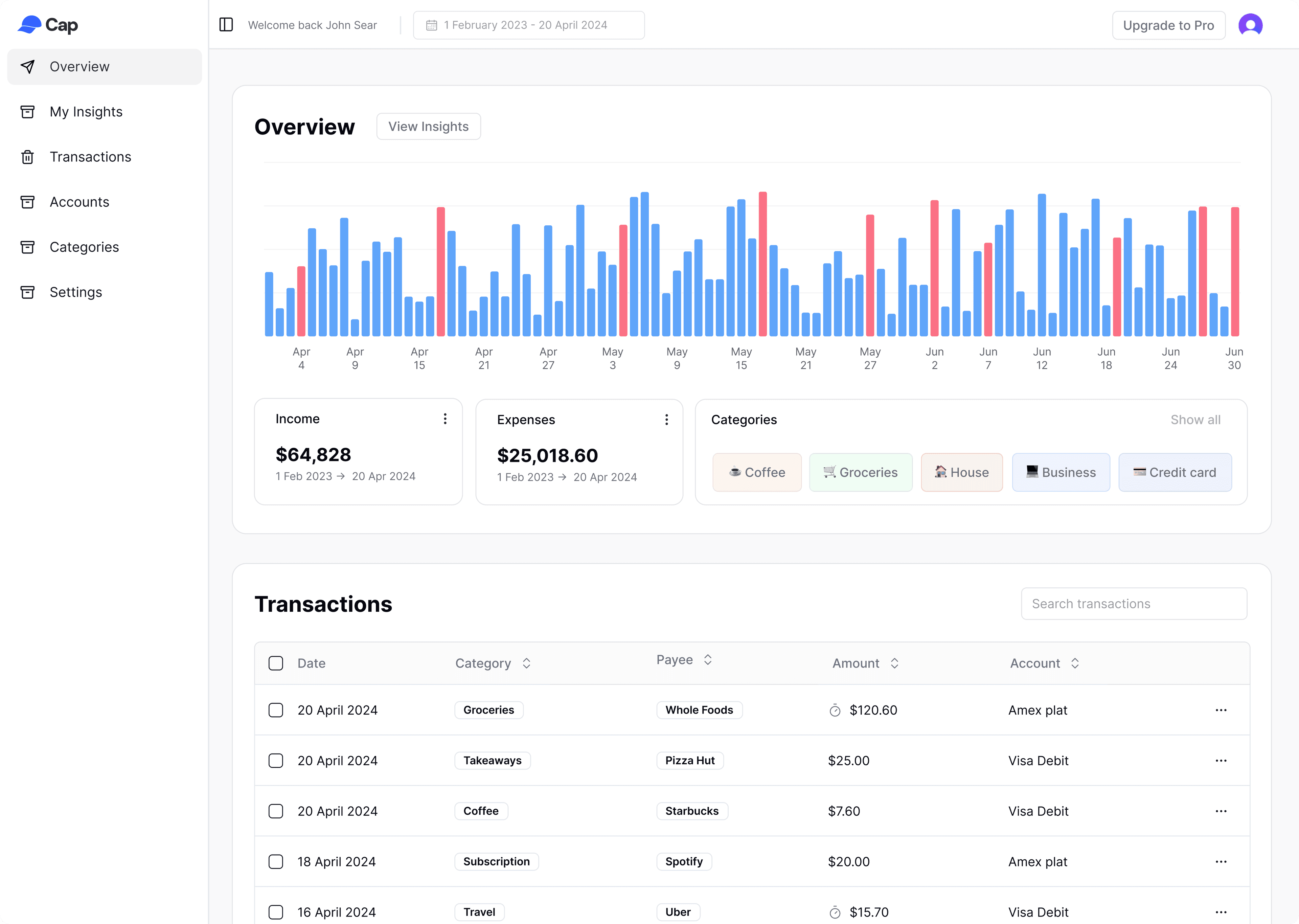
Task: Sort by Payee column arrows
Action: point(707,659)
